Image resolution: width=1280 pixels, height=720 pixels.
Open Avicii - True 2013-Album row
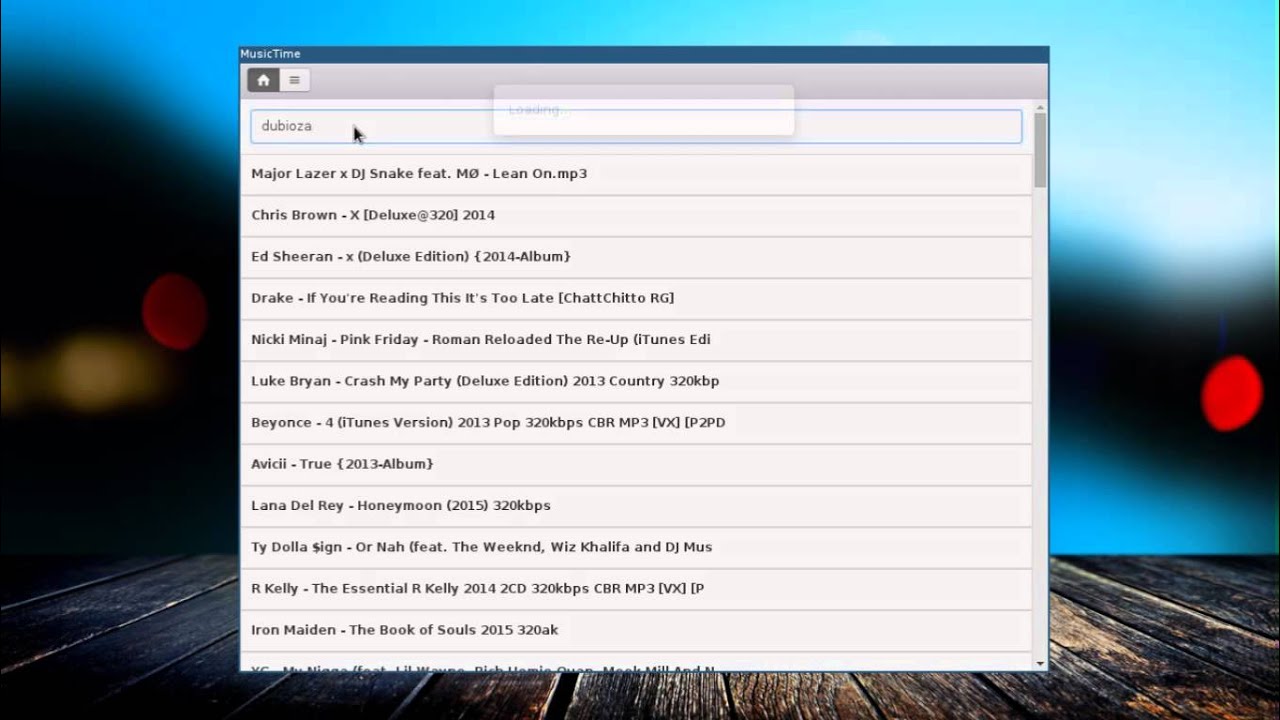636,465
